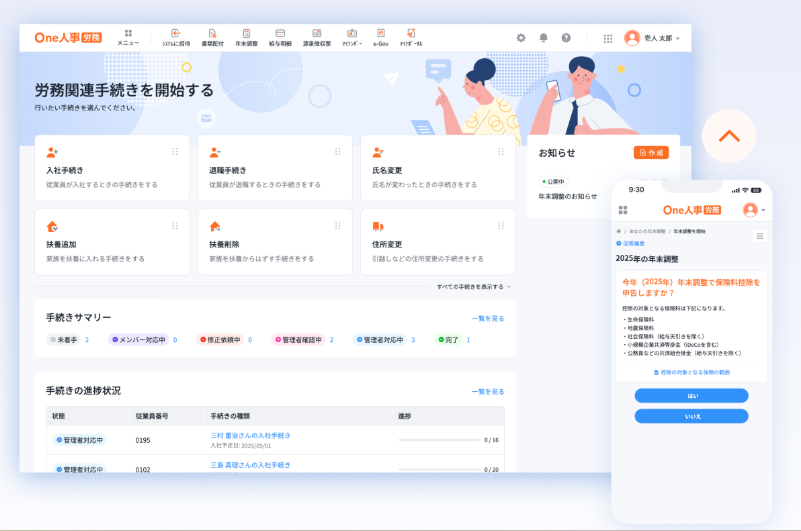Image resolution: width=801 pixels, height=531 pixels.
Task: Expand すべての手続きを表示する
Action: (474, 287)
